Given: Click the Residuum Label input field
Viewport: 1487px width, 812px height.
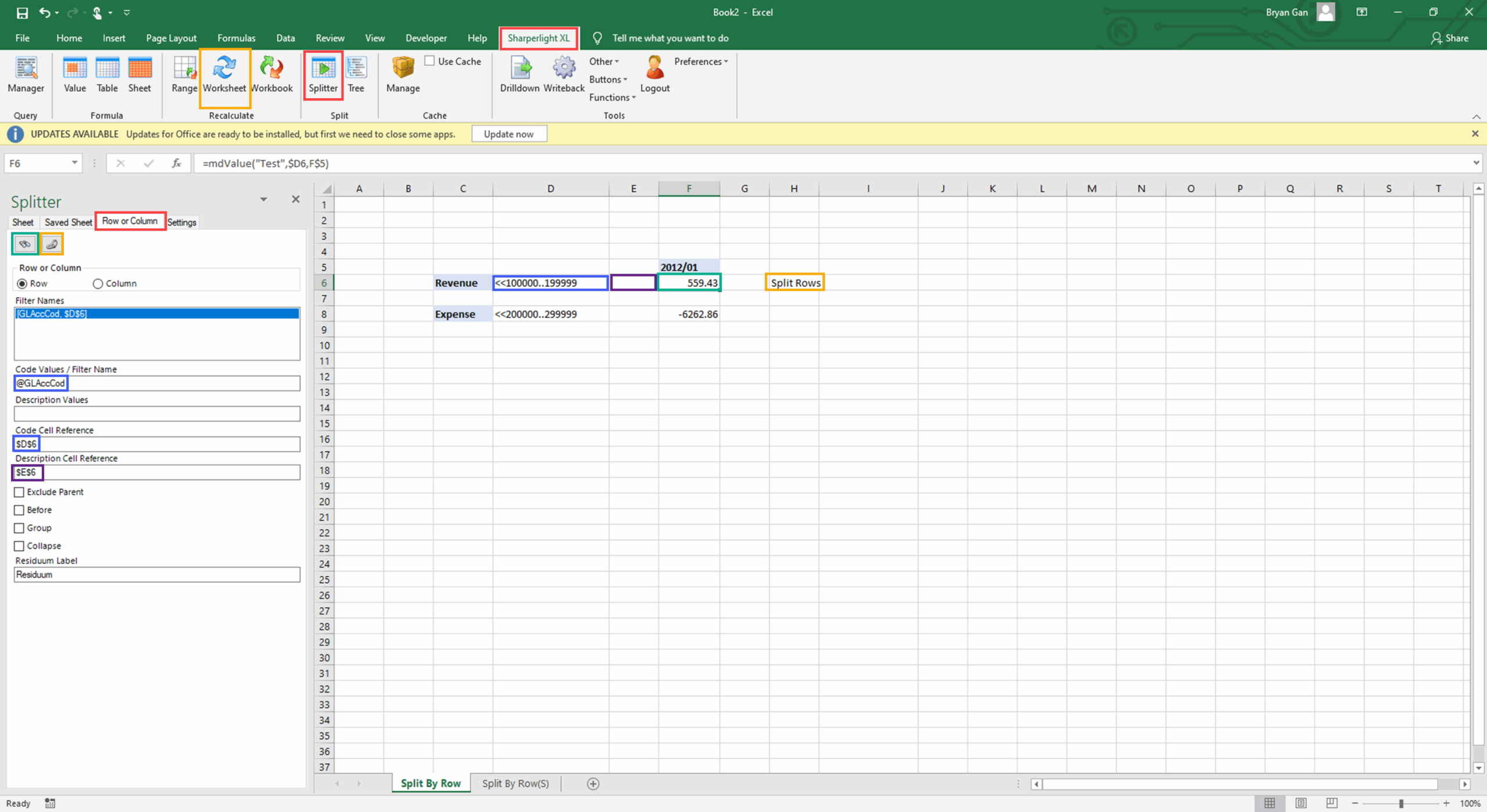Looking at the screenshot, I should (157, 574).
